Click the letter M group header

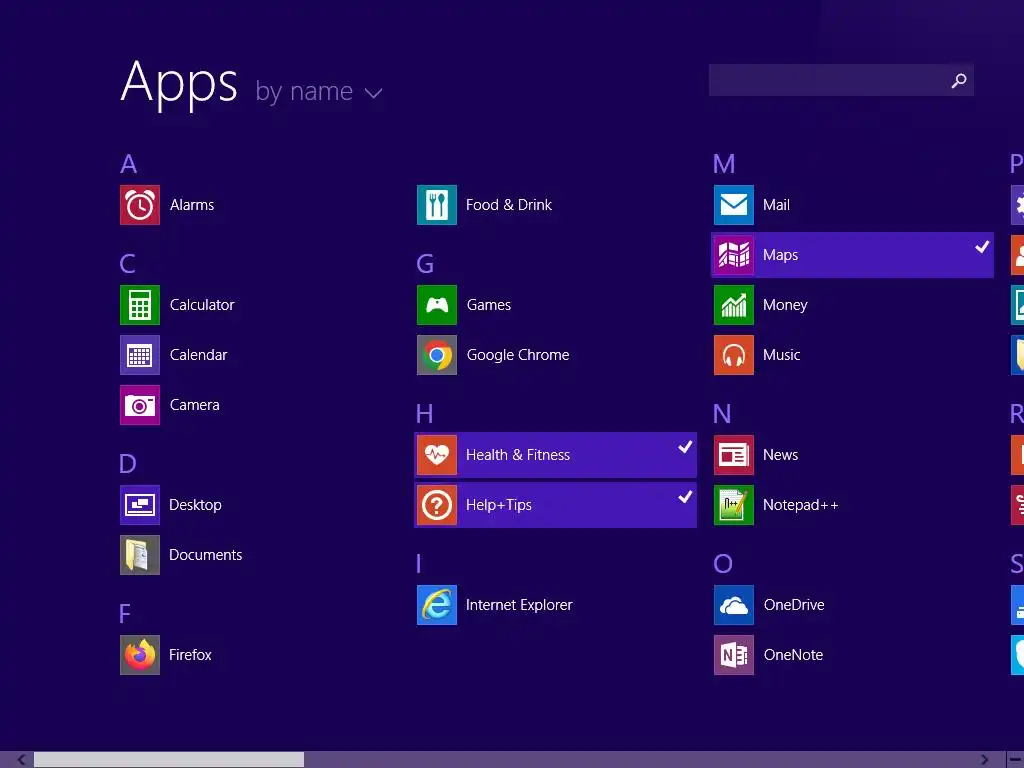pos(724,164)
